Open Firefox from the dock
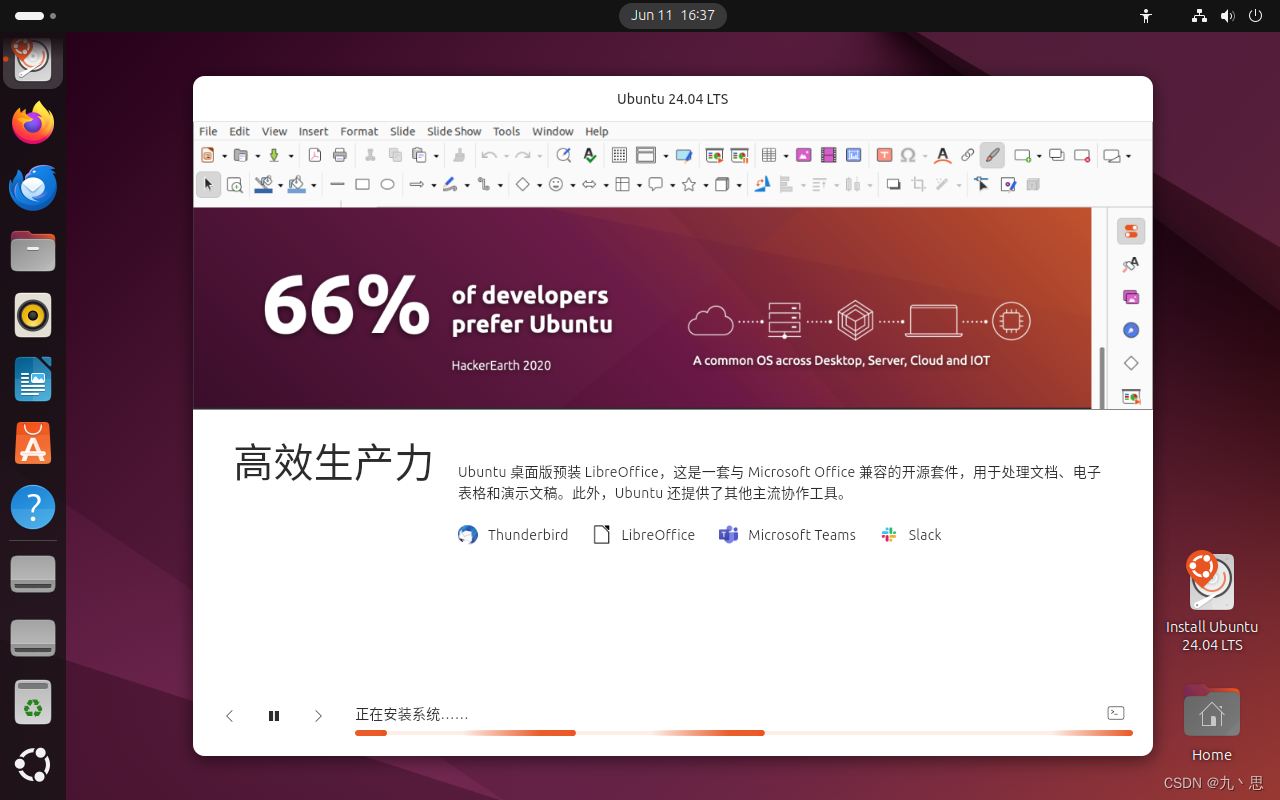1280x800 pixels. coord(33,123)
